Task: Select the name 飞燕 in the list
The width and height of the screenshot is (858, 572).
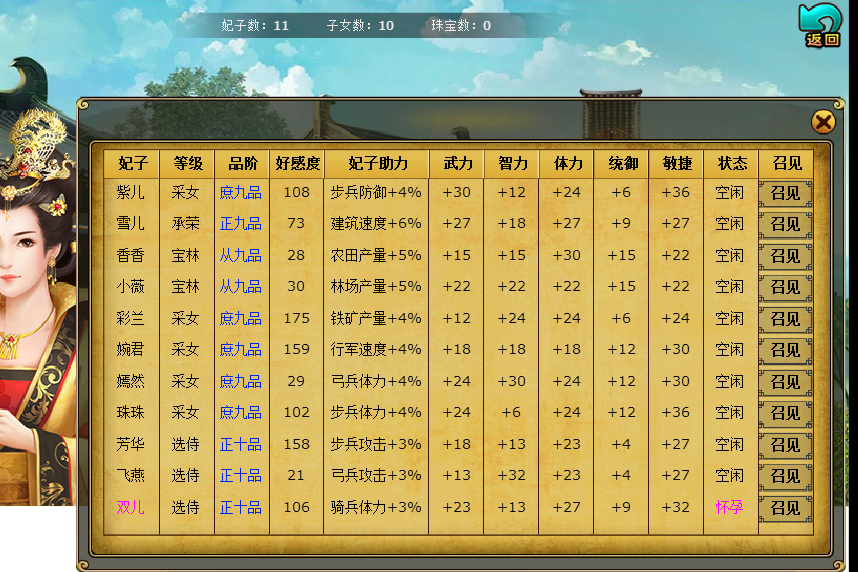Action: 130,476
